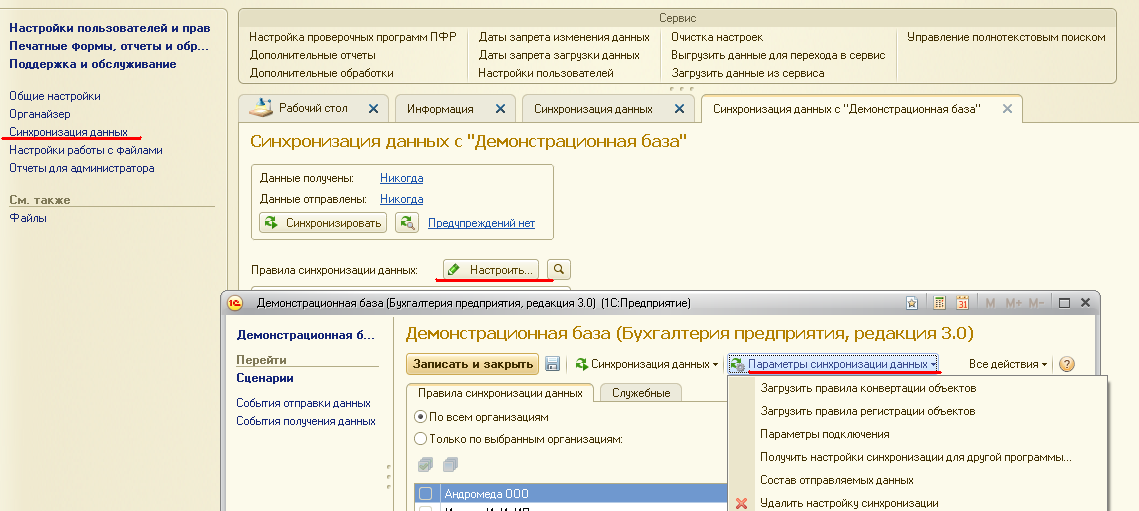This screenshot has width=1139, height=511.
Task: Click the magnifier button beside Настроить
Action: pyautogui.click(x=559, y=270)
